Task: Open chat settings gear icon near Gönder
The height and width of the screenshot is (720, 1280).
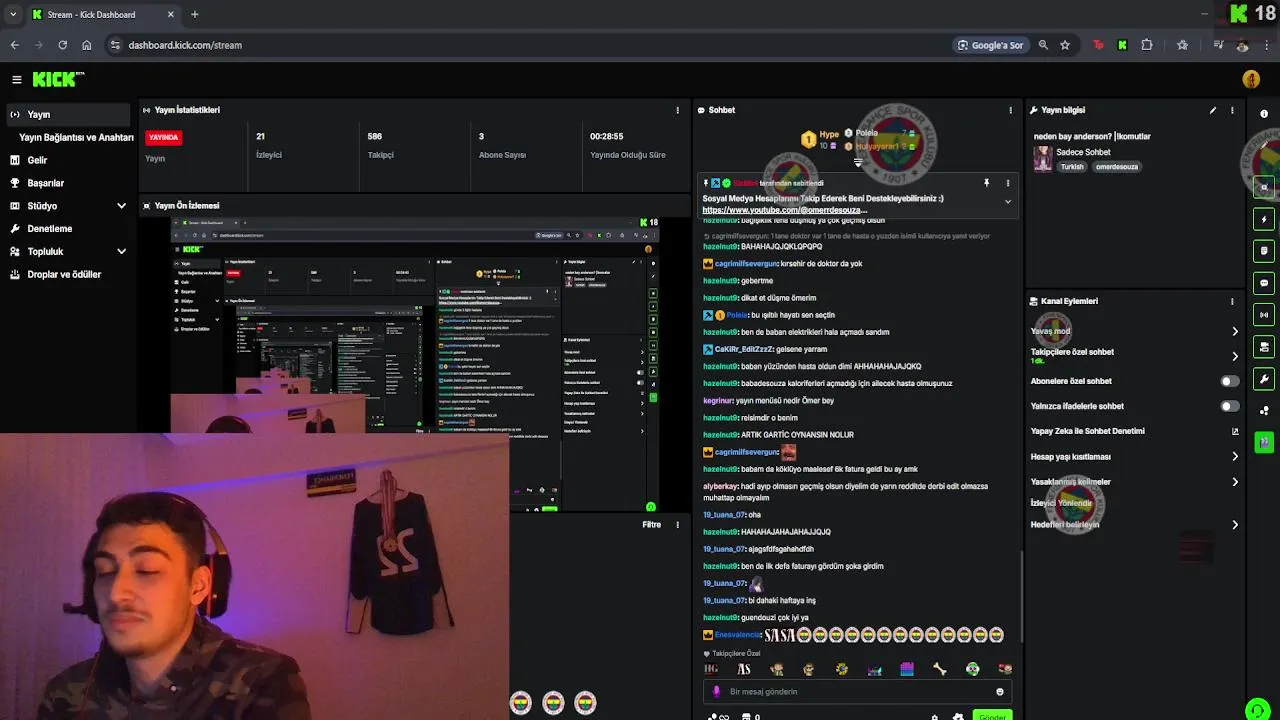Action: (x=958, y=716)
